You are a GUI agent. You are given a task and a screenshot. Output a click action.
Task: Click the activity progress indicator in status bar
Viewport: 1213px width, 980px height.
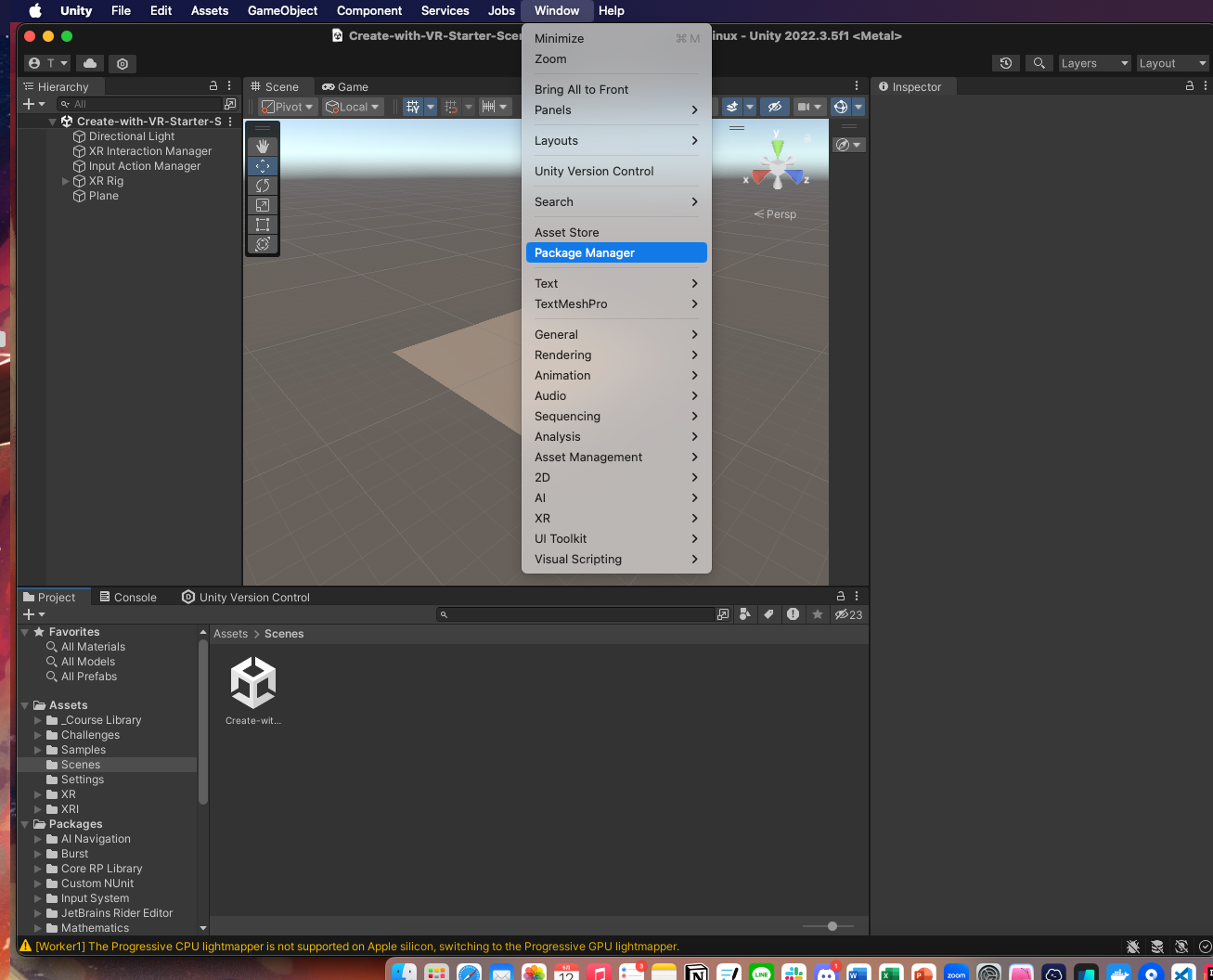1205,947
